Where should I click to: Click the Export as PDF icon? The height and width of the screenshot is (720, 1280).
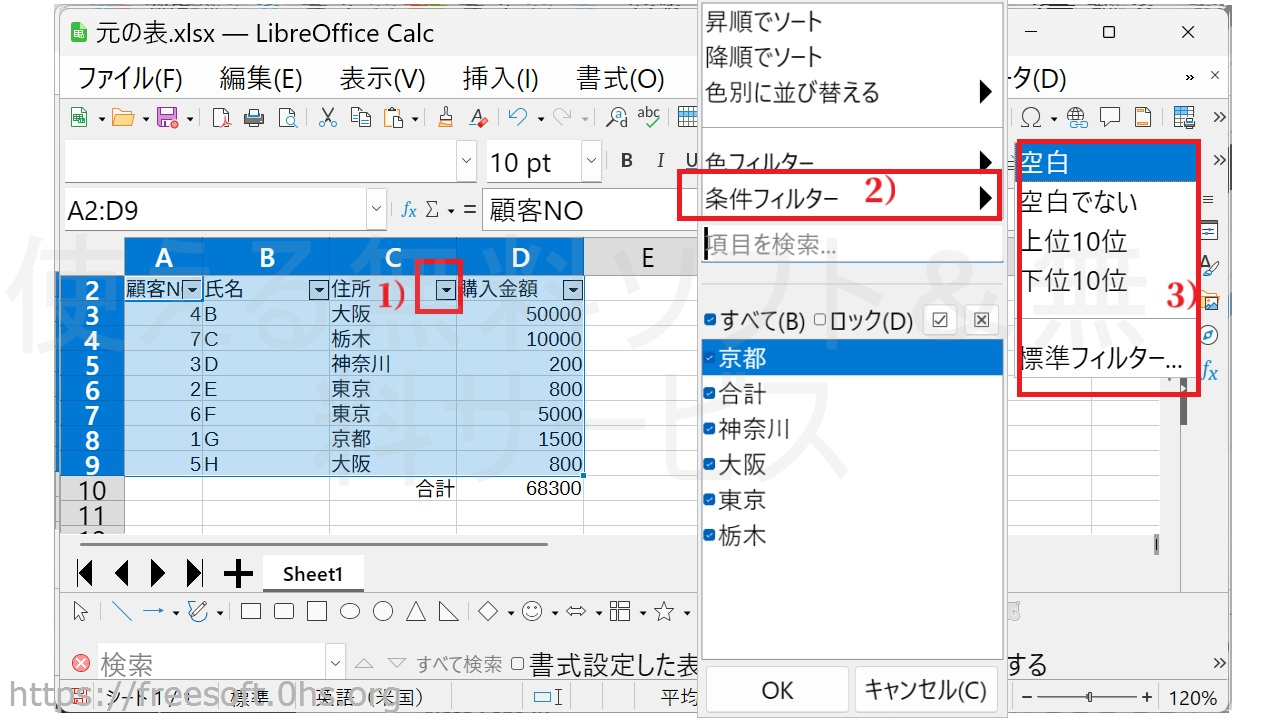click(x=221, y=118)
